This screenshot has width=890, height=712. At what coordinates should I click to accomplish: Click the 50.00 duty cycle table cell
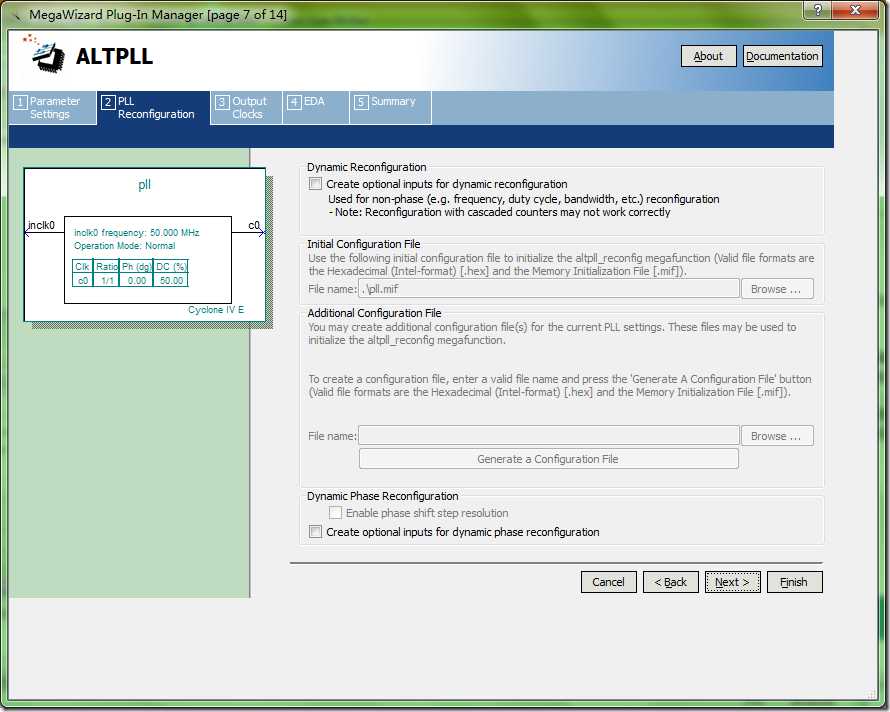(x=171, y=280)
